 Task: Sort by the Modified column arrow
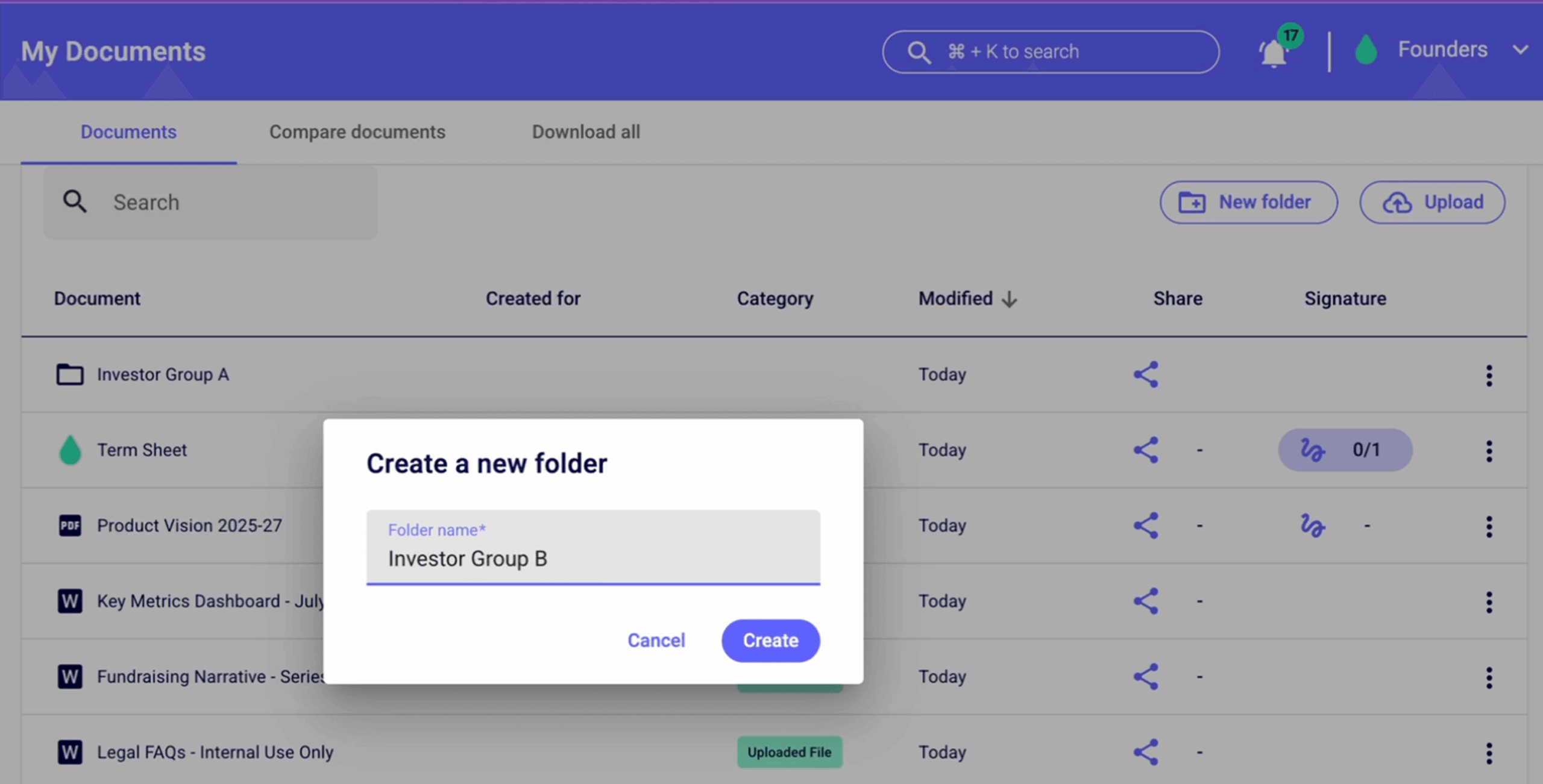tap(1010, 299)
